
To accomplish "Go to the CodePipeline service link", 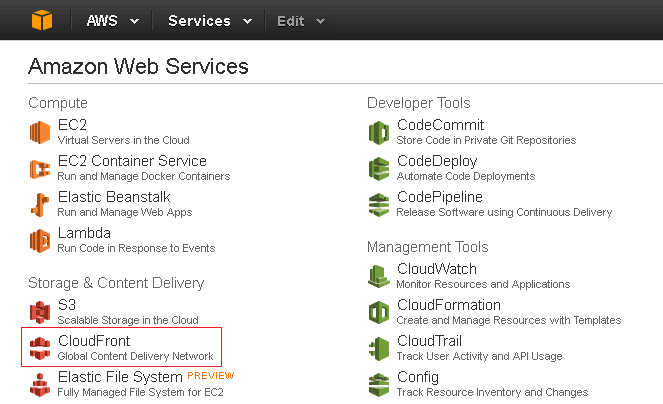I will coord(440,197).
